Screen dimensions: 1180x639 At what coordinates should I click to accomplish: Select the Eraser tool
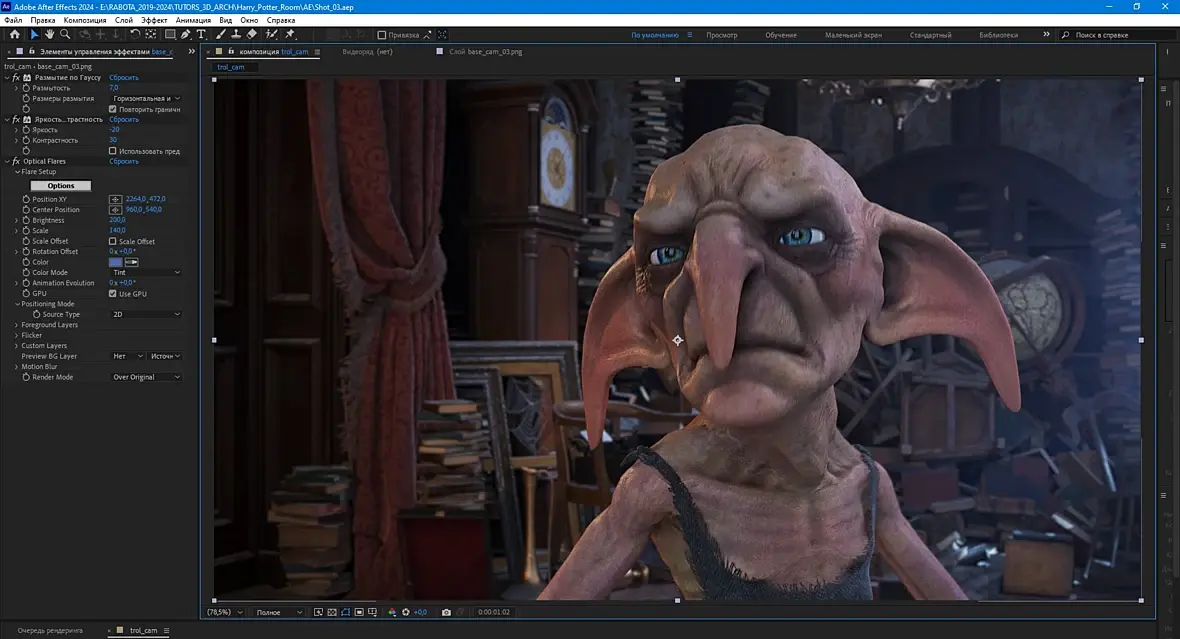[x=251, y=34]
